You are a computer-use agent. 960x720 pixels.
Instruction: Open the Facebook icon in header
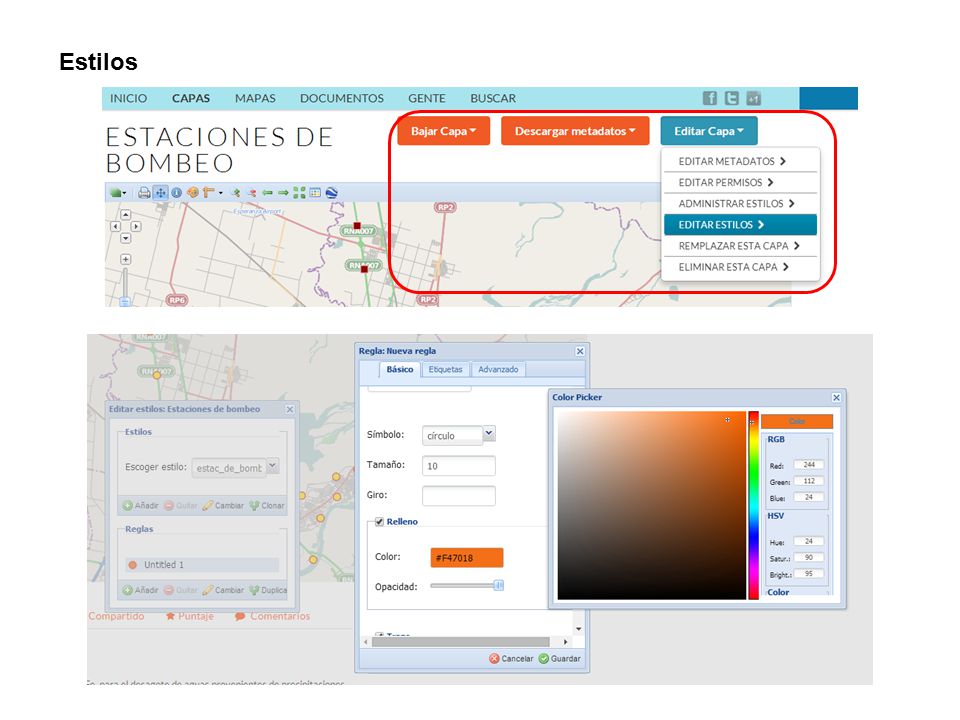tap(710, 98)
